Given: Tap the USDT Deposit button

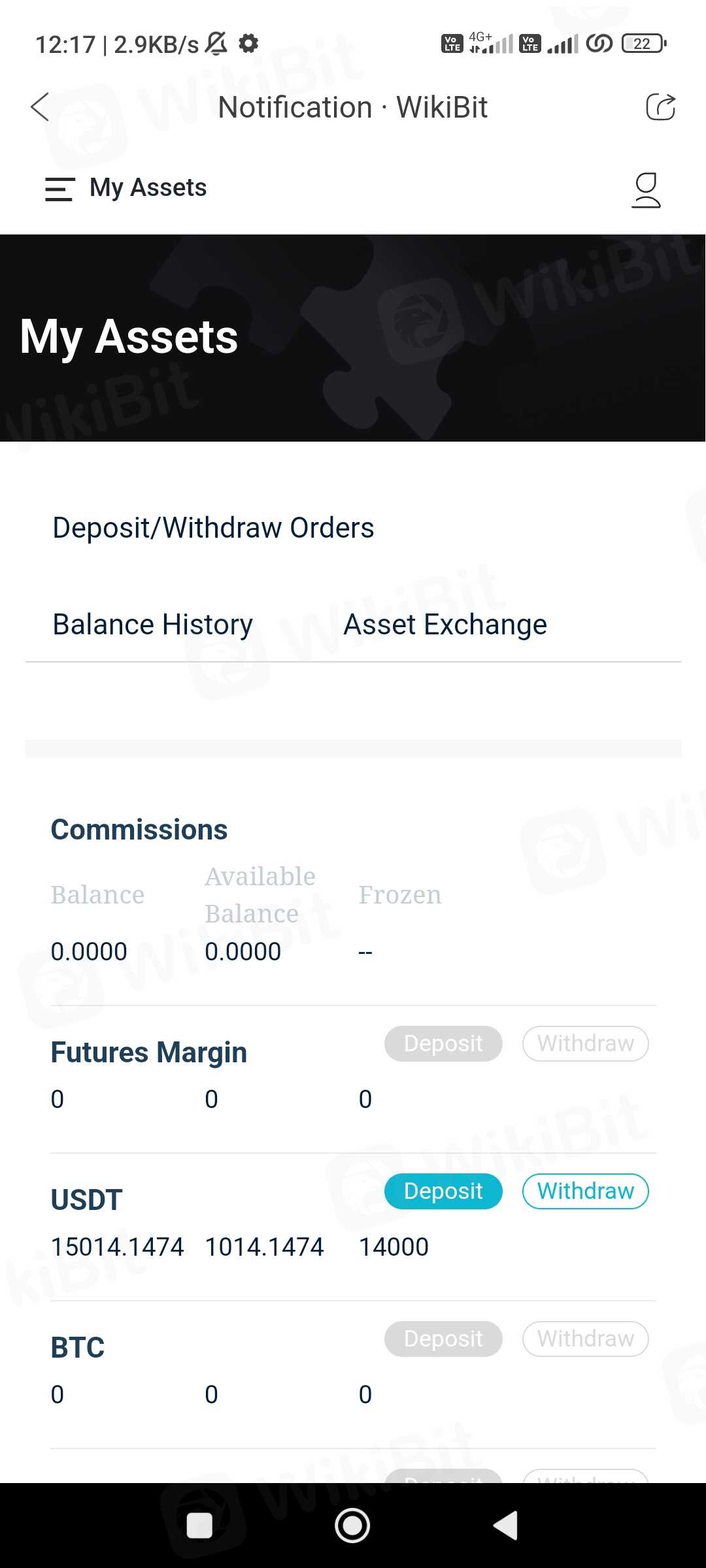Looking at the screenshot, I should (443, 1191).
